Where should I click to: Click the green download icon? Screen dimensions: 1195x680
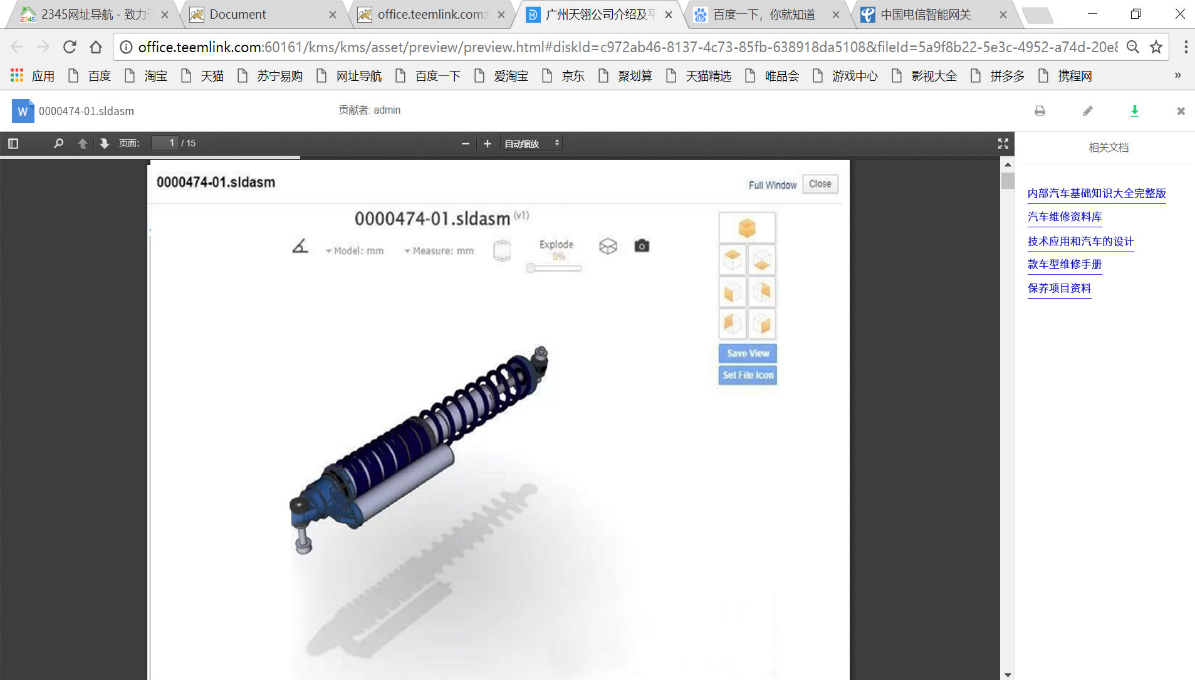pyautogui.click(x=1134, y=111)
